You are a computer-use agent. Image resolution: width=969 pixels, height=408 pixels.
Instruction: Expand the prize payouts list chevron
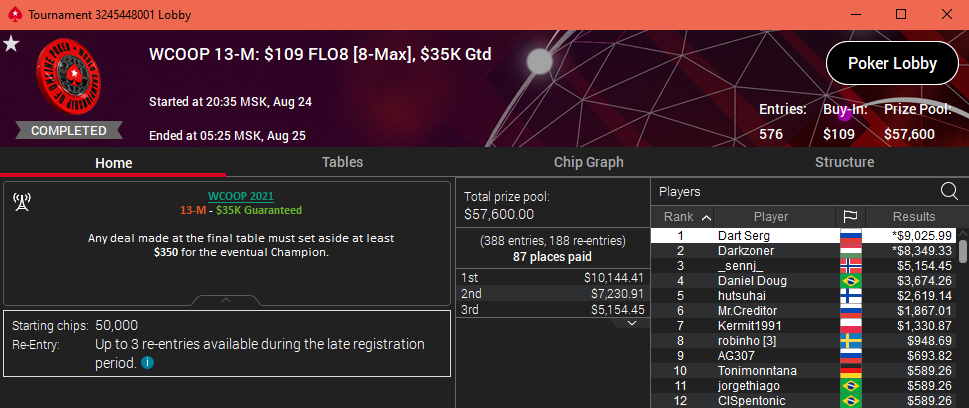pyautogui.click(x=631, y=323)
